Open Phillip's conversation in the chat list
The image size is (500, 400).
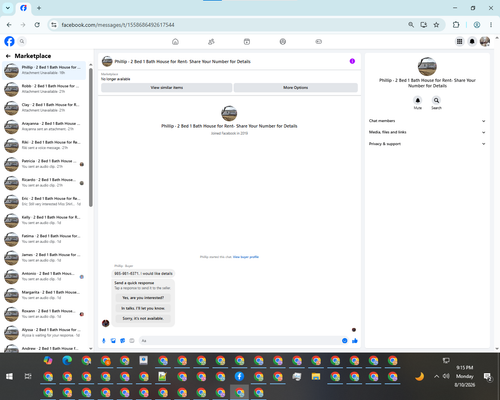point(44,70)
